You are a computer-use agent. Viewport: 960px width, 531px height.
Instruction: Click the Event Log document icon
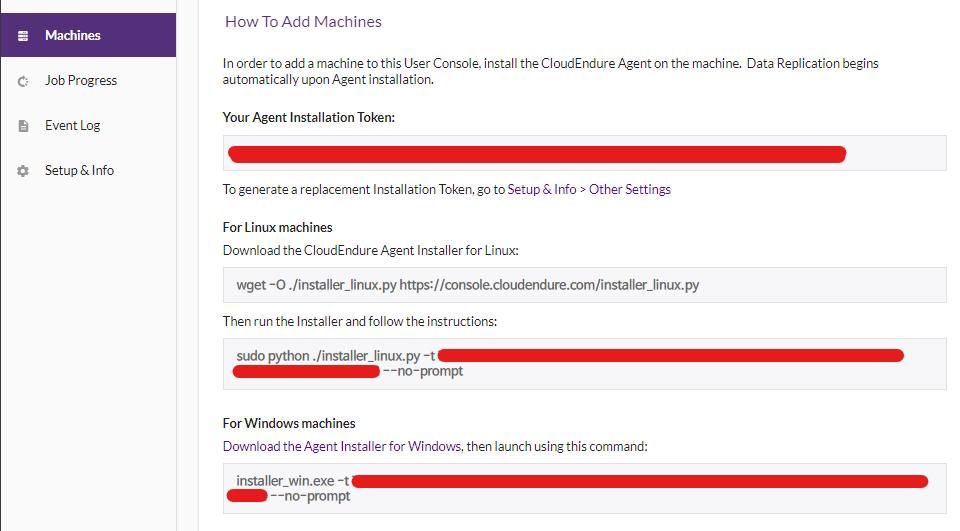click(x=23, y=126)
